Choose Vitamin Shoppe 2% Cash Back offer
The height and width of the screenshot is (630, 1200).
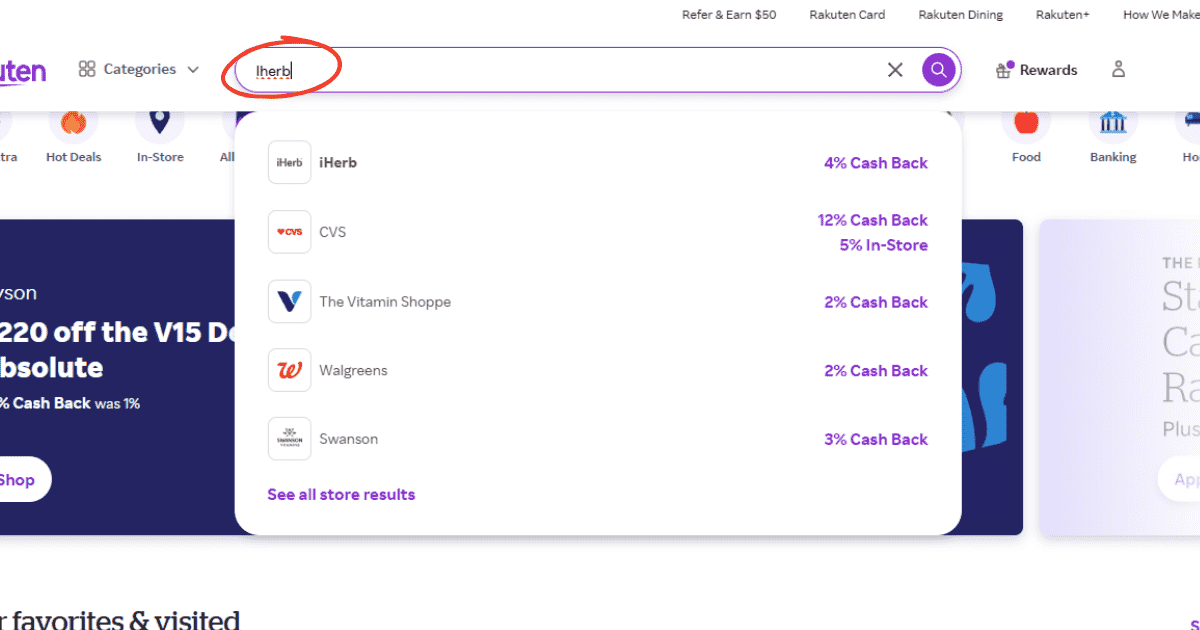[876, 302]
